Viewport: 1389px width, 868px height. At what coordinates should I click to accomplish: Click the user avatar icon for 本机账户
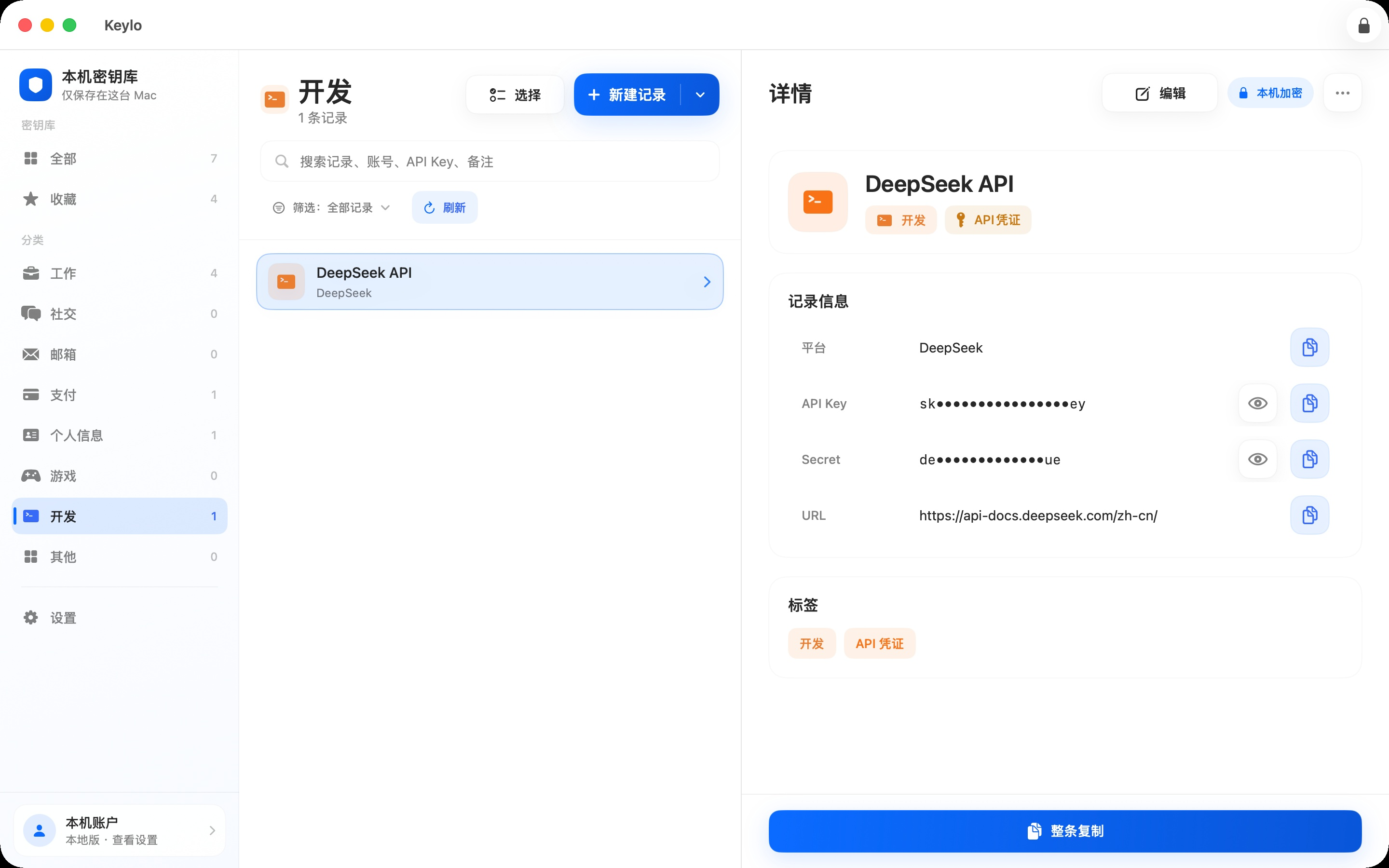(x=39, y=830)
